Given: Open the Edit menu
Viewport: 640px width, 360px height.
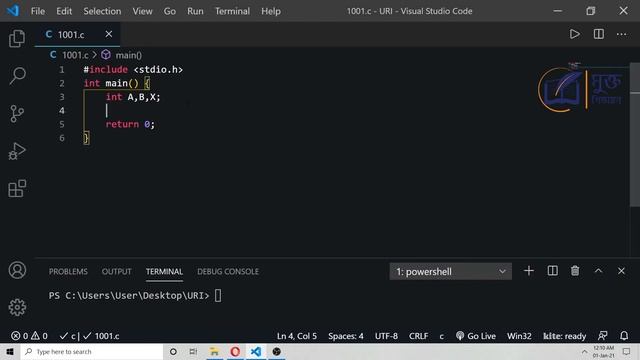Looking at the screenshot, I should click(64, 11).
